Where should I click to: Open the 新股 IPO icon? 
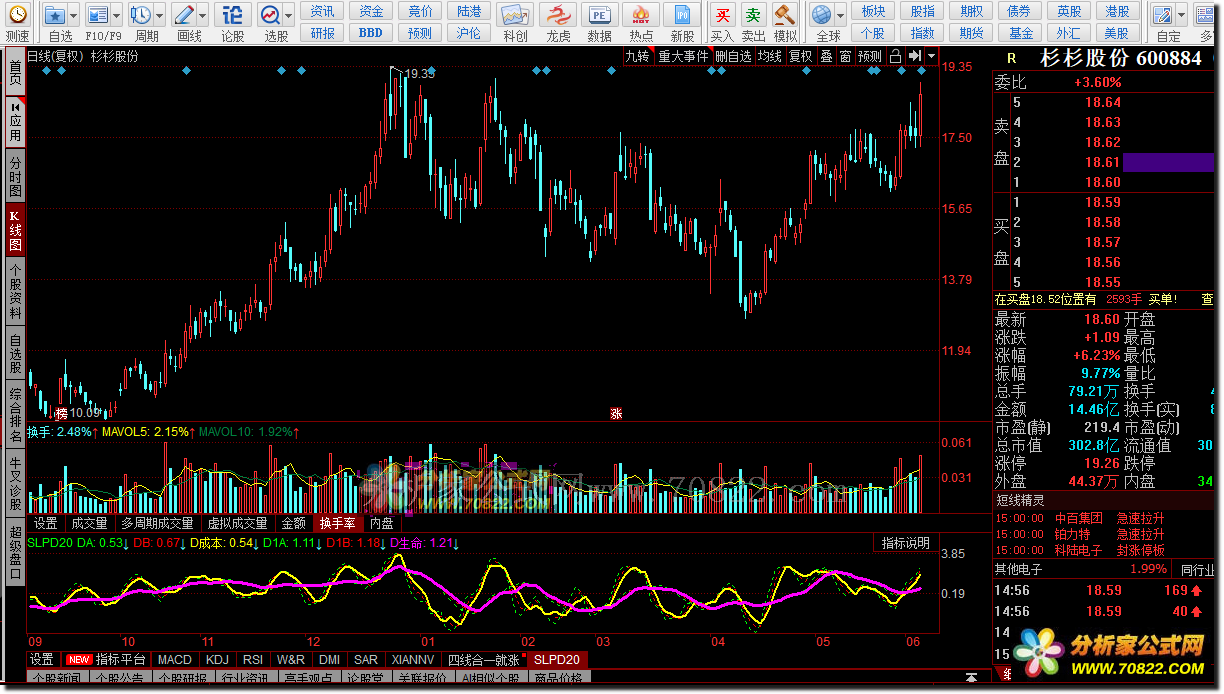click(x=682, y=15)
